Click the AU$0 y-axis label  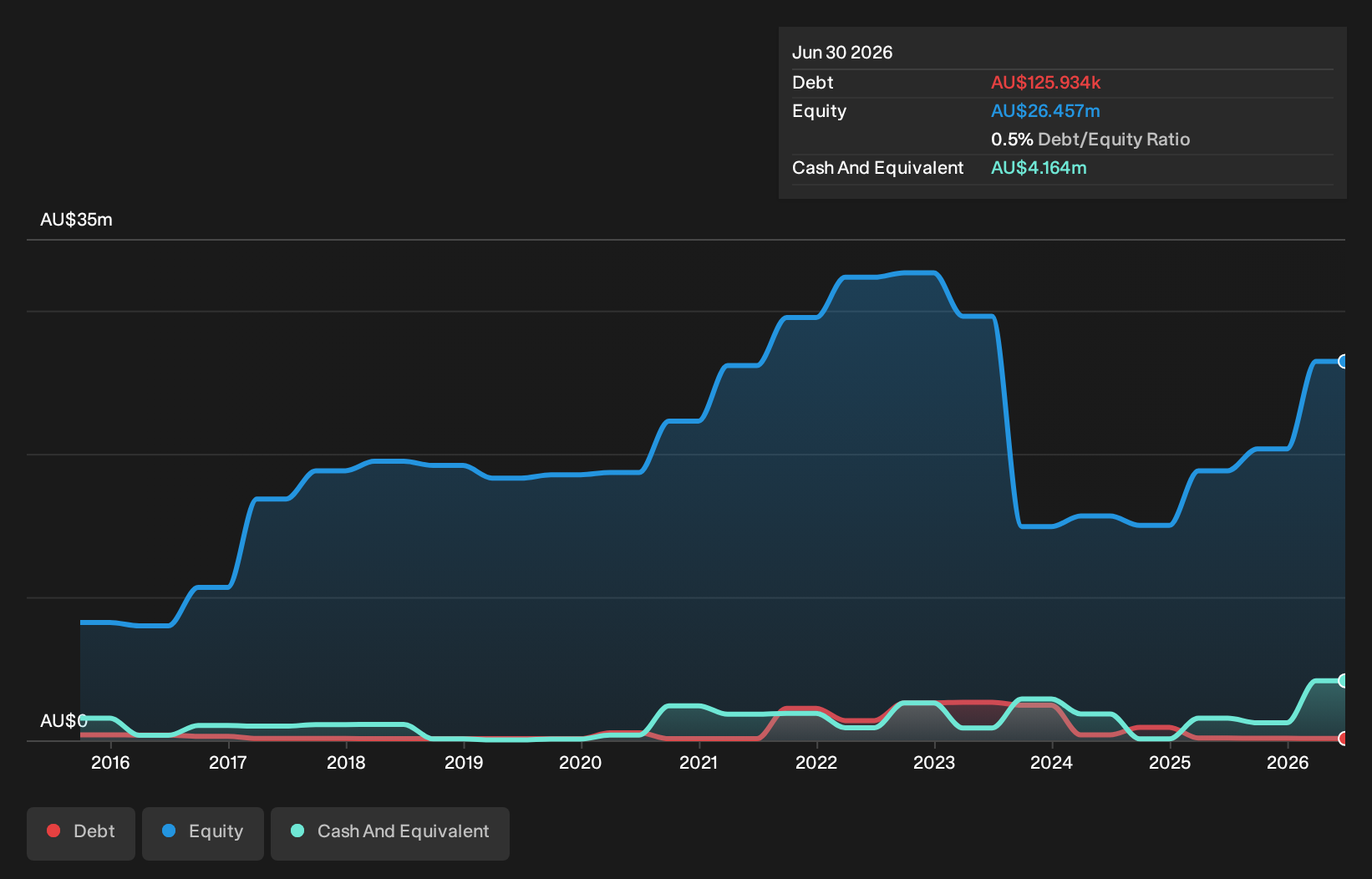(64, 721)
